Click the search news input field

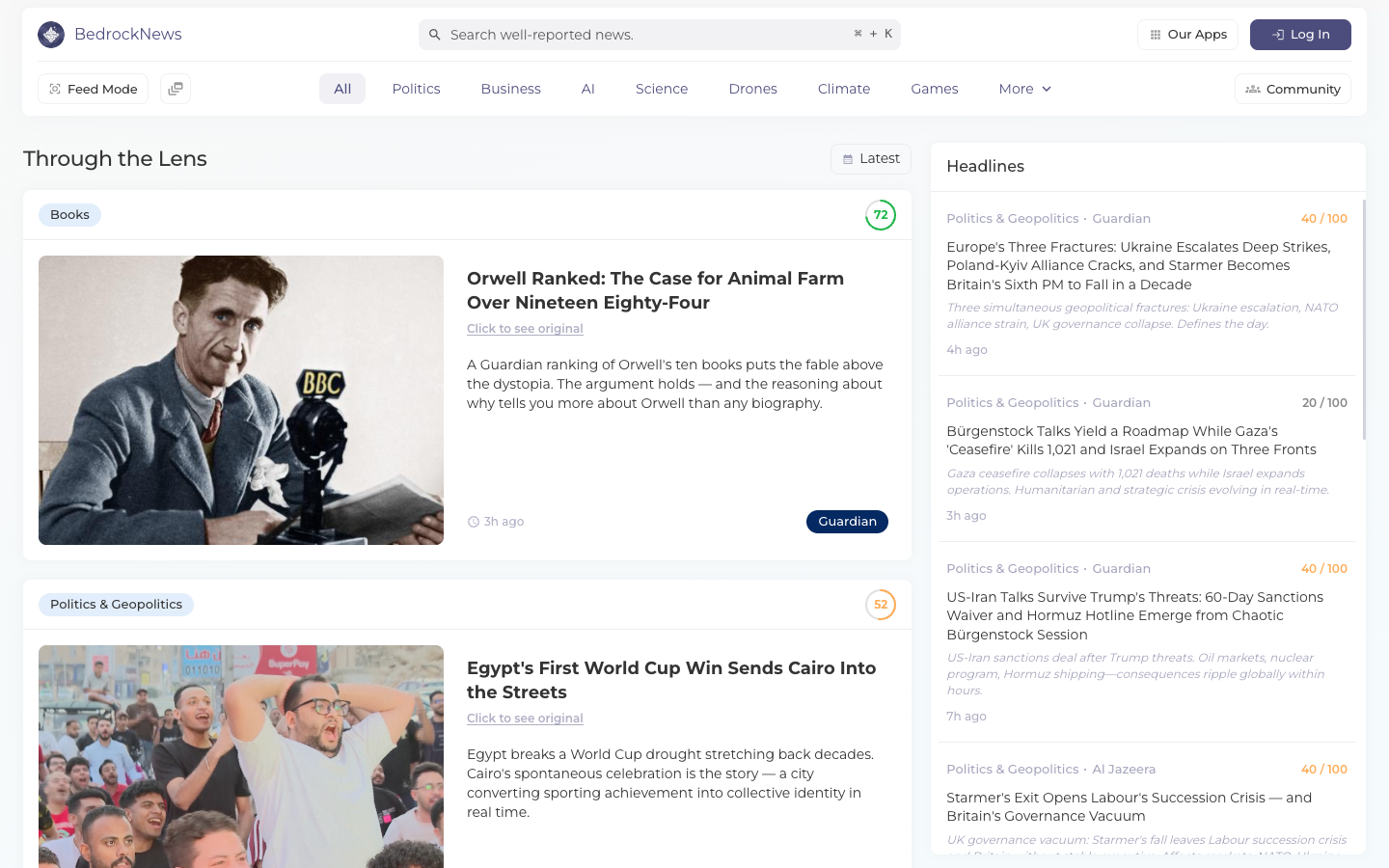click(660, 35)
